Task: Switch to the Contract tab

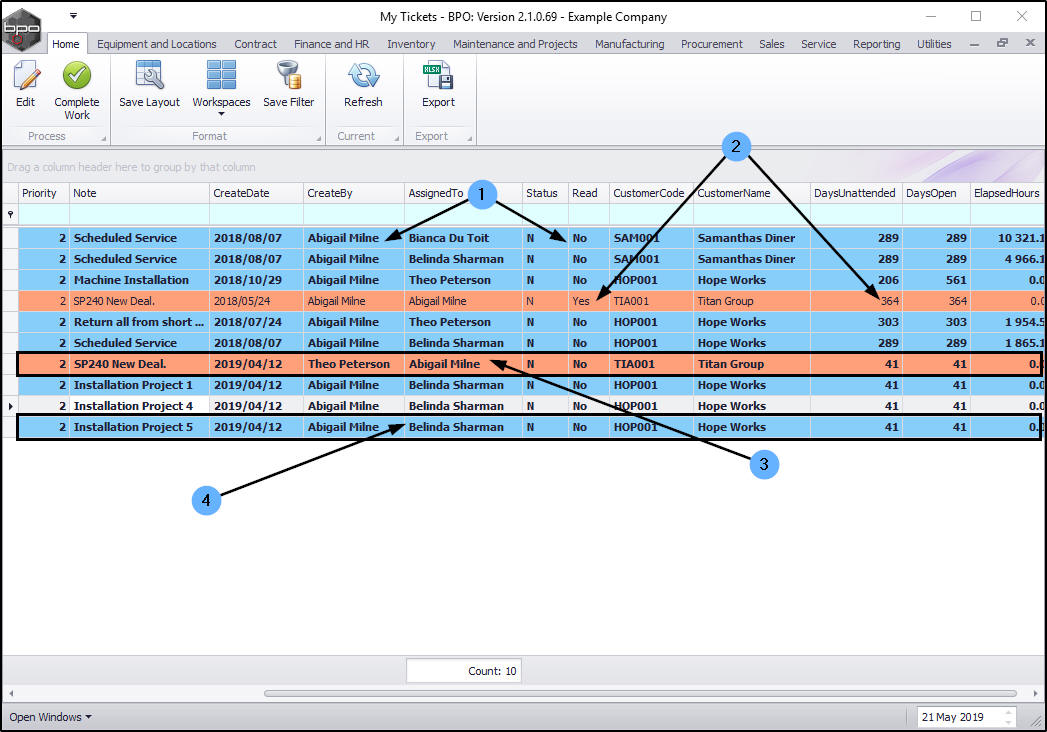Action: point(255,44)
